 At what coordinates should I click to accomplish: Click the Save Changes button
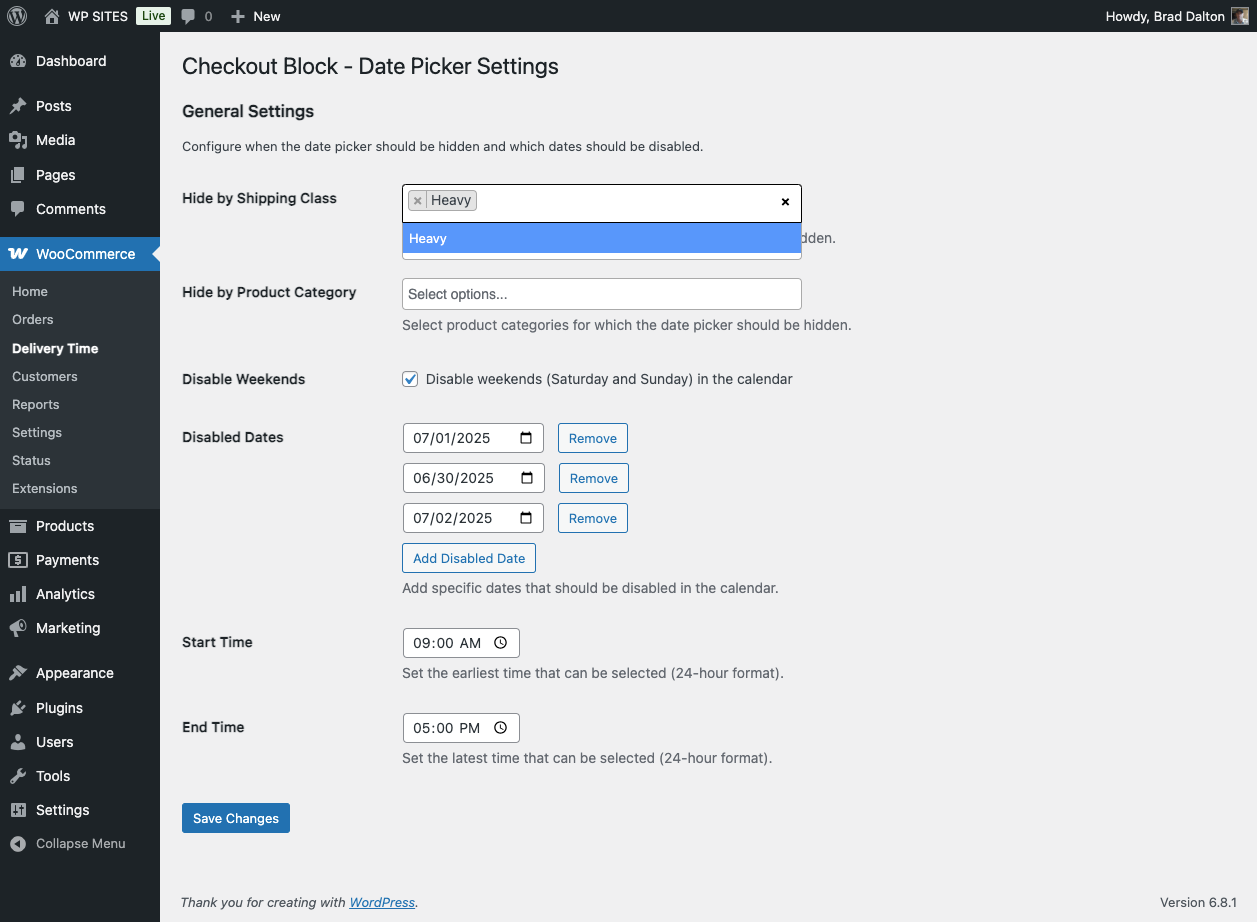pyautogui.click(x=236, y=818)
